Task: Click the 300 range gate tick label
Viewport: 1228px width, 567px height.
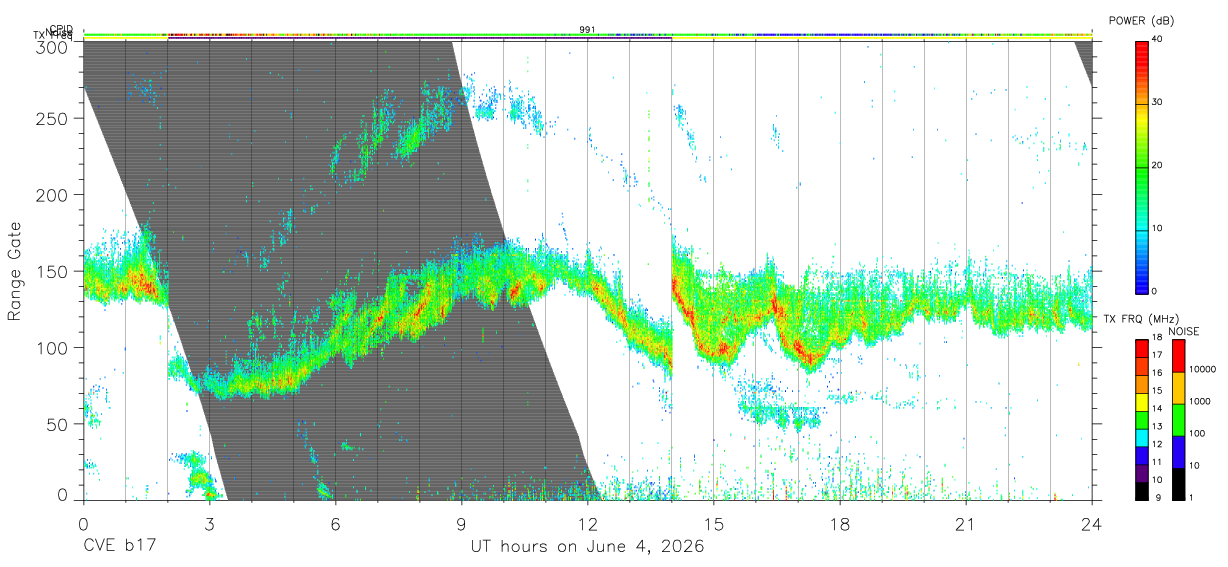Action: click(52, 46)
